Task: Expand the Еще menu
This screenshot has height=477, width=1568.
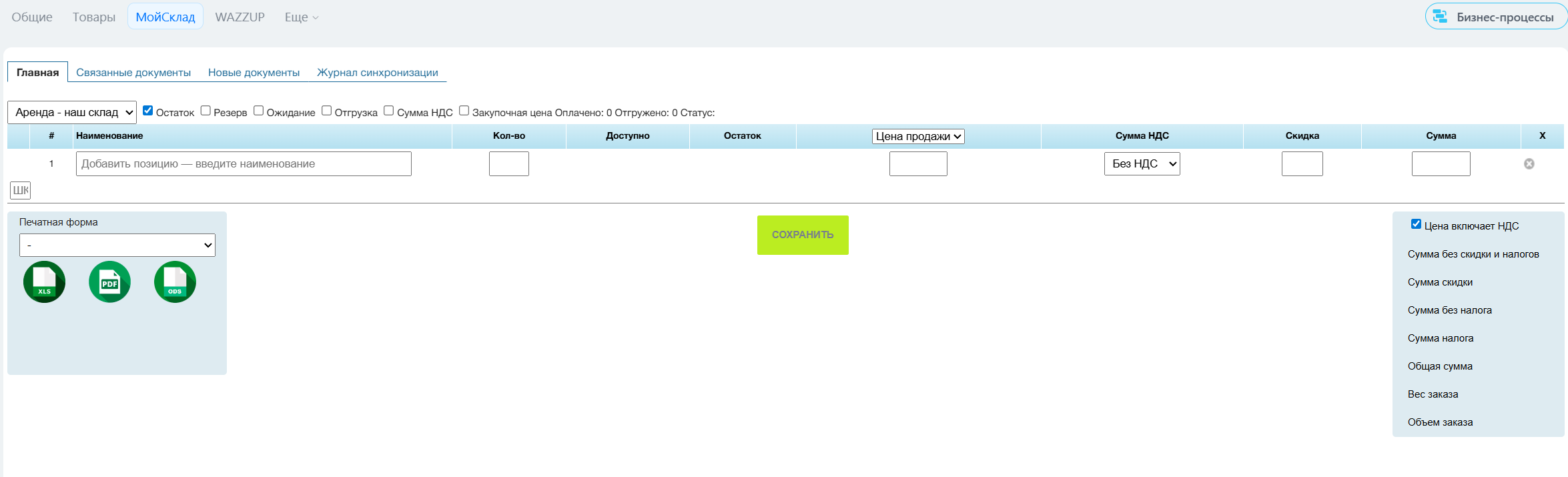Action: (x=302, y=17)
